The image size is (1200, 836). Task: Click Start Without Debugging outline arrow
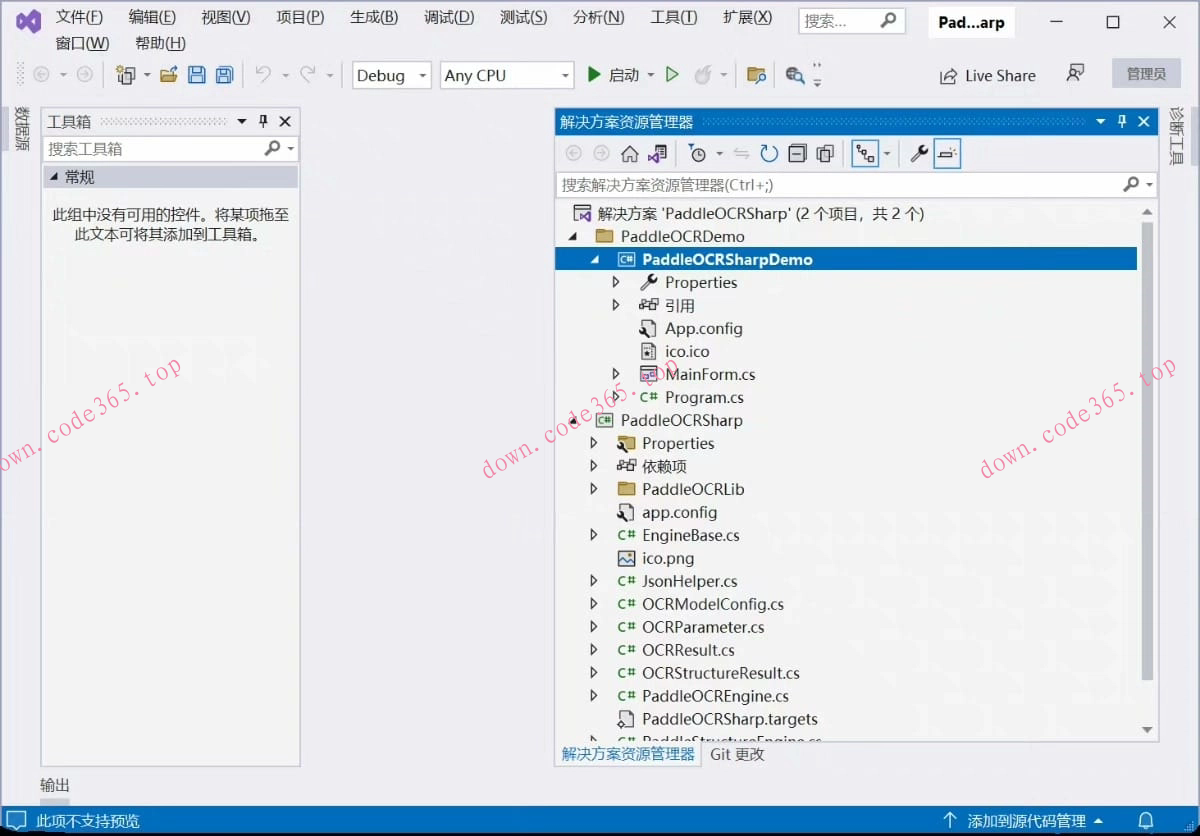(672, 75)
